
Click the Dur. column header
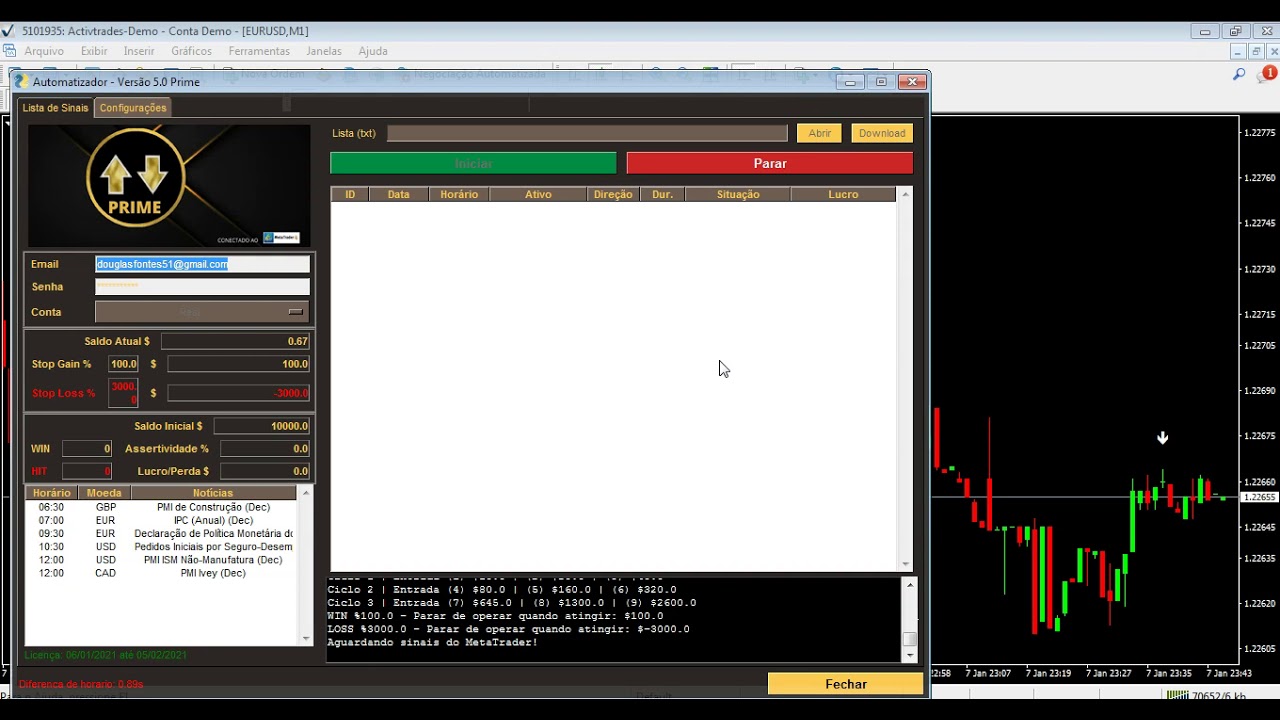pyautogui.click(x=662, y=194)
